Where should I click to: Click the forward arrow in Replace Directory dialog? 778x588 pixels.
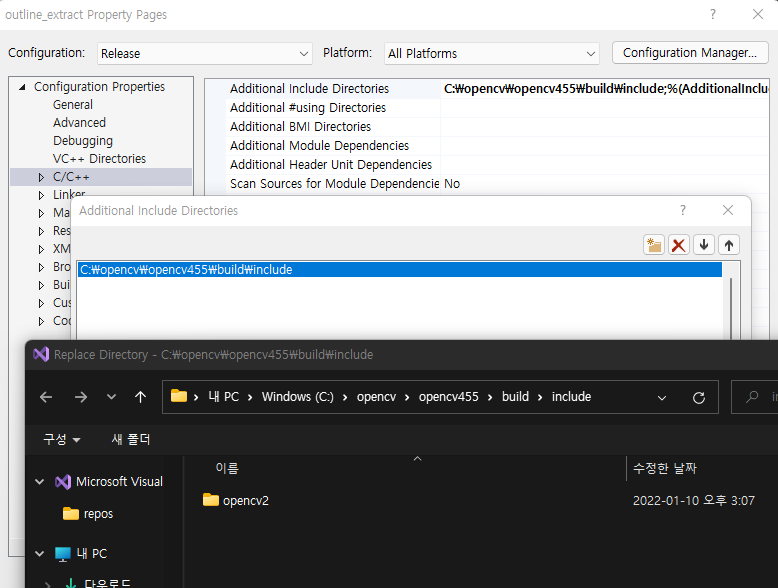(80, 397)
